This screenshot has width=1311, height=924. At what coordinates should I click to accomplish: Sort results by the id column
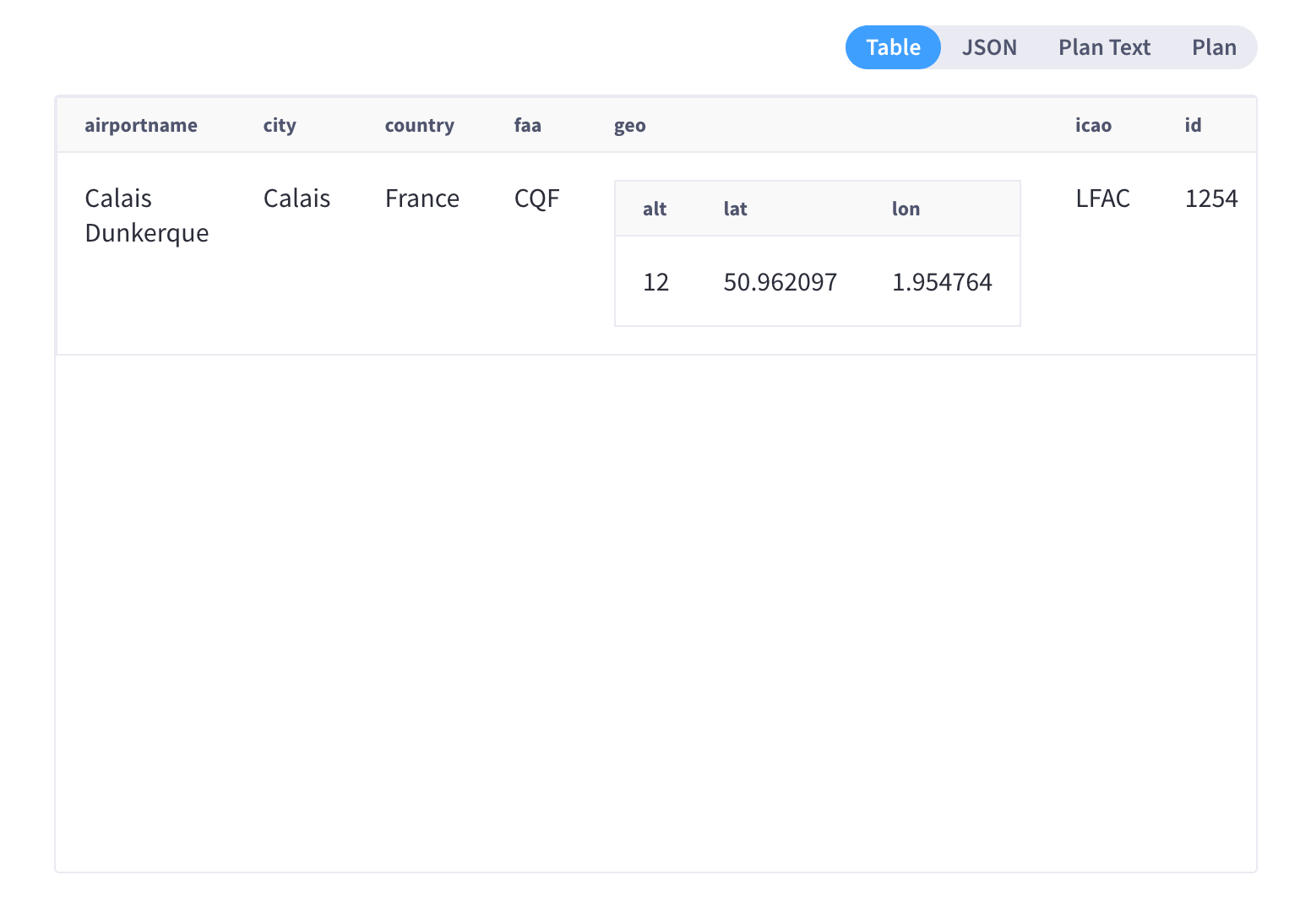tap(1193, 124)
